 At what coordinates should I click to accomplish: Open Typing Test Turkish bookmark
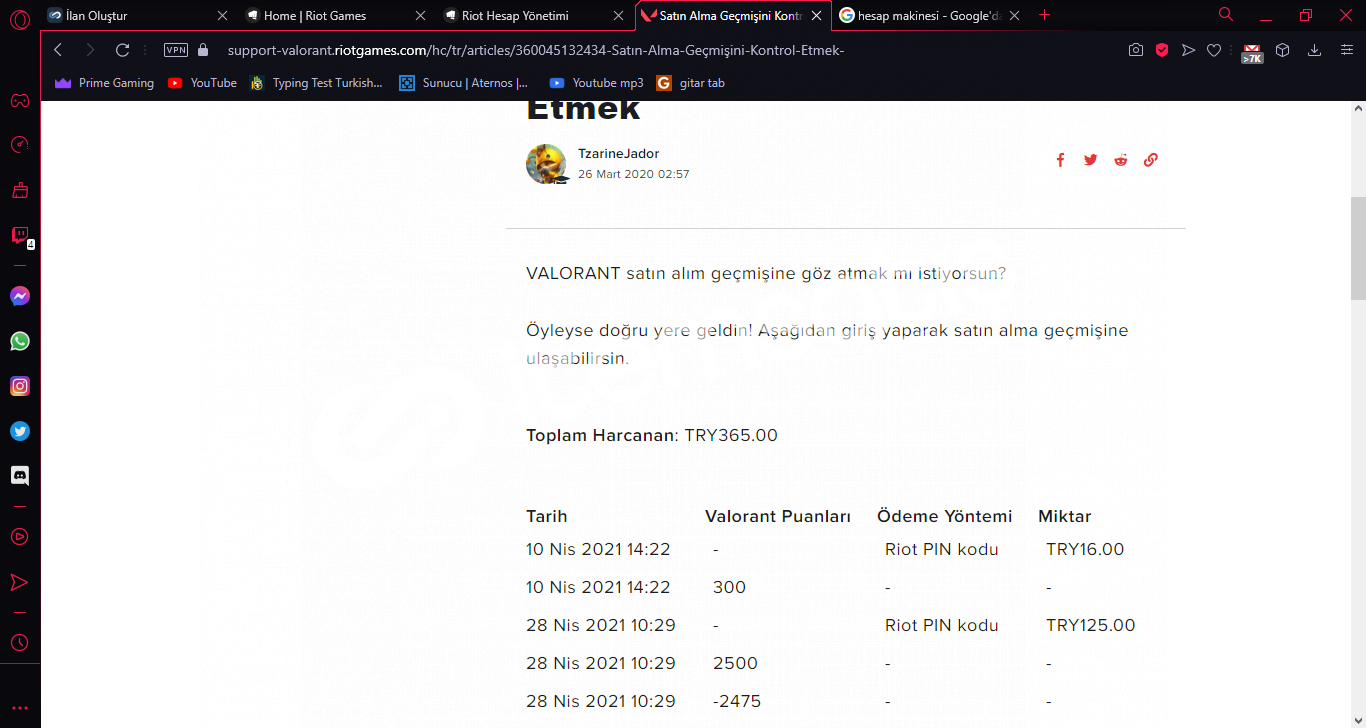316,83
